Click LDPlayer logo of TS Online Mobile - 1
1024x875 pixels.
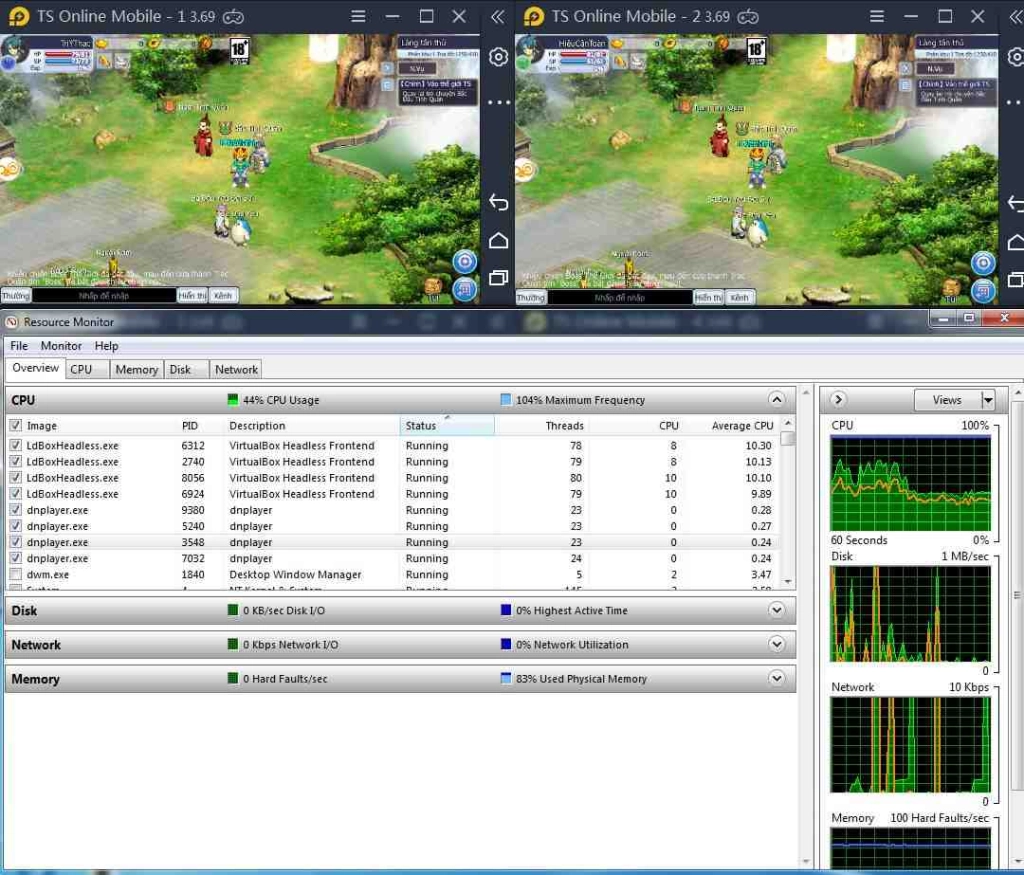18,16
